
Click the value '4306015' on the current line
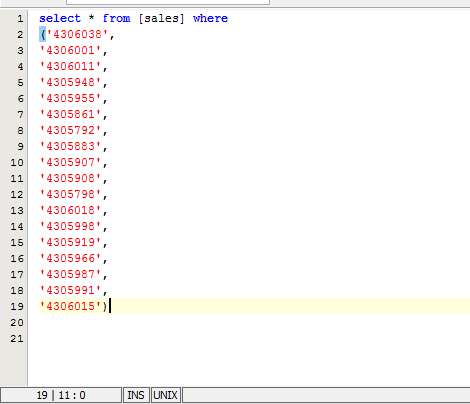tap(70, 306)
